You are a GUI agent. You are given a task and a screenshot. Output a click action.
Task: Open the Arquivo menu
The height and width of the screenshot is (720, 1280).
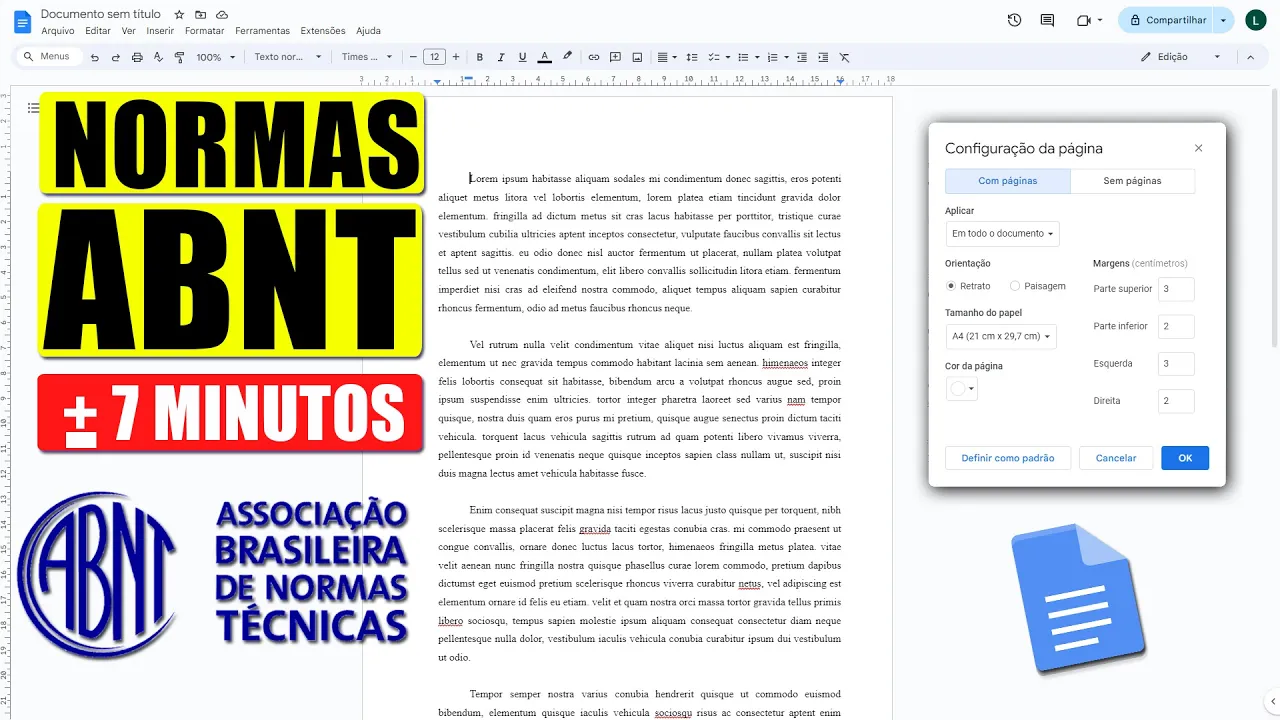[58, 31]
